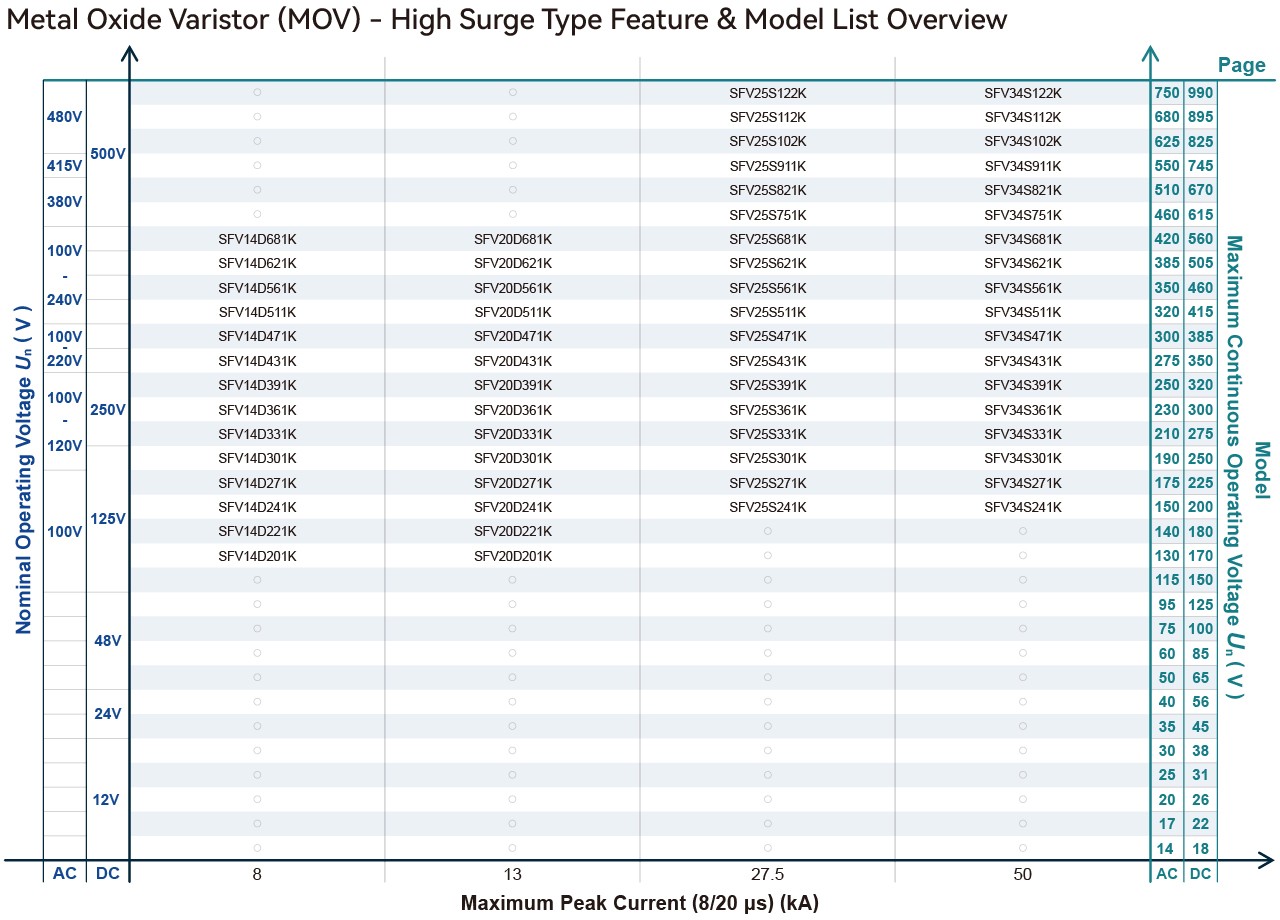Open the SFV20D681K model page

[512, 239]
